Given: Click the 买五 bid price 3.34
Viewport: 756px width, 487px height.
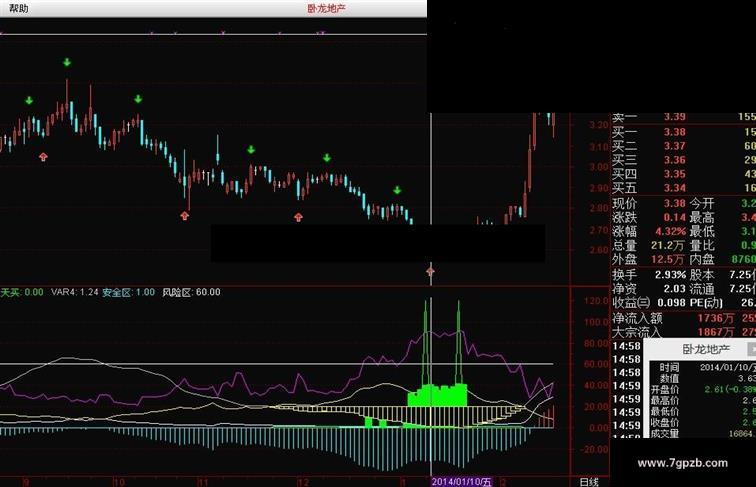Looking at the screenshot, I should click(675, 188).
